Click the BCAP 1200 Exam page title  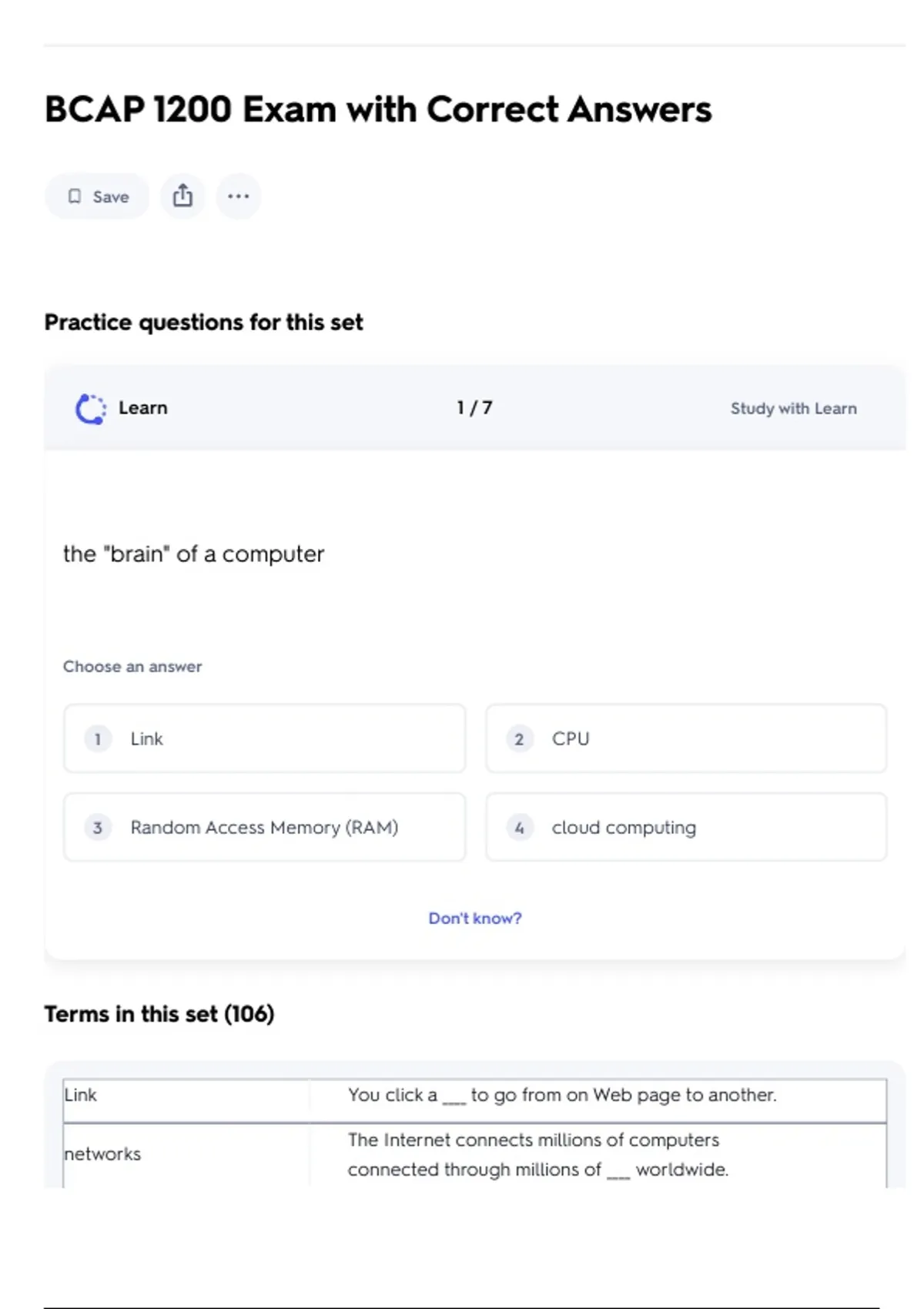(378, 109)
